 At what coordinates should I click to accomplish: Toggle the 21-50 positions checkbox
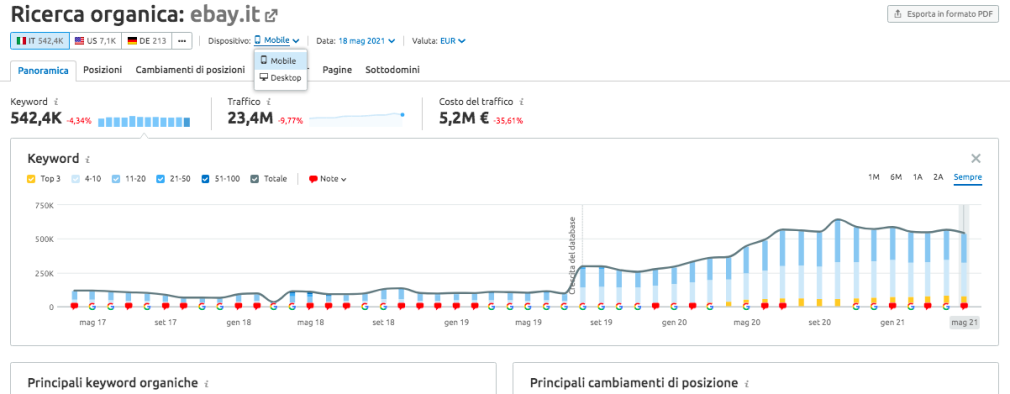click(x=160, y=179)
